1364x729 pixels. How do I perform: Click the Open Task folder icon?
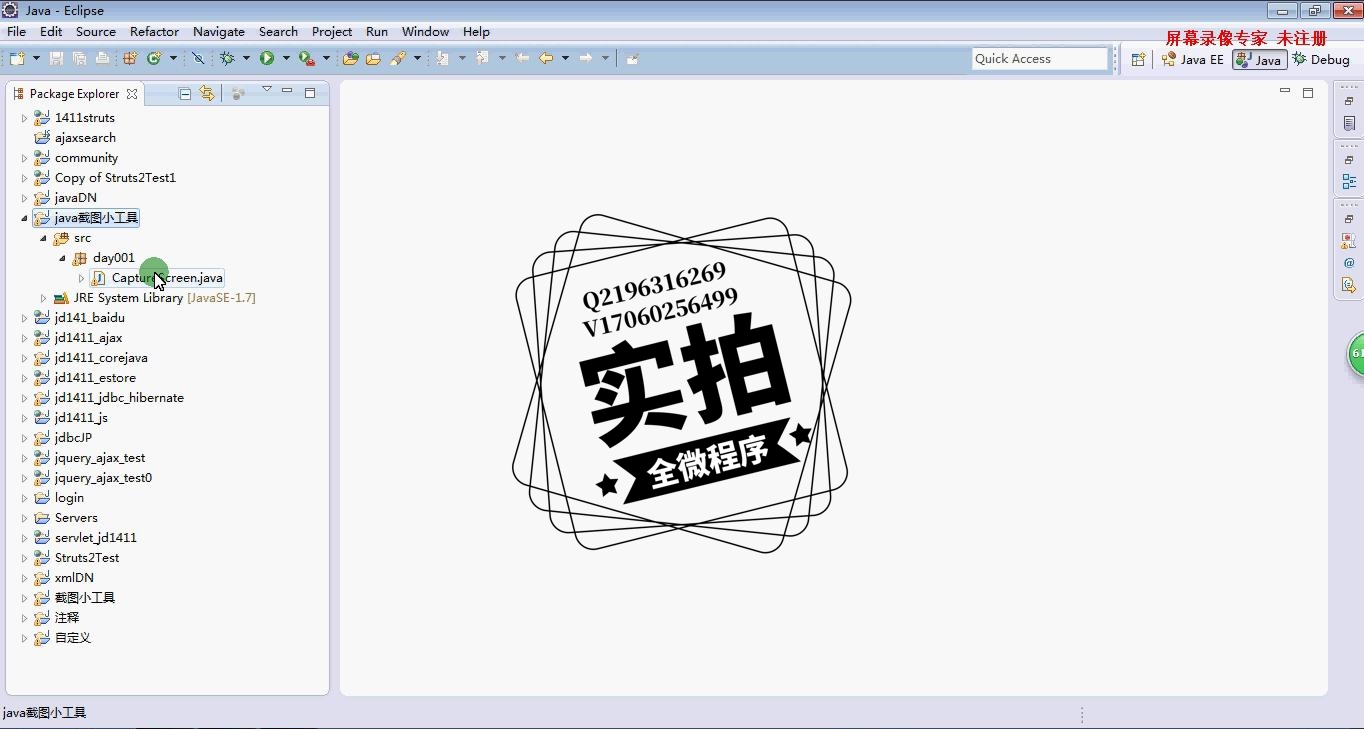373,58
